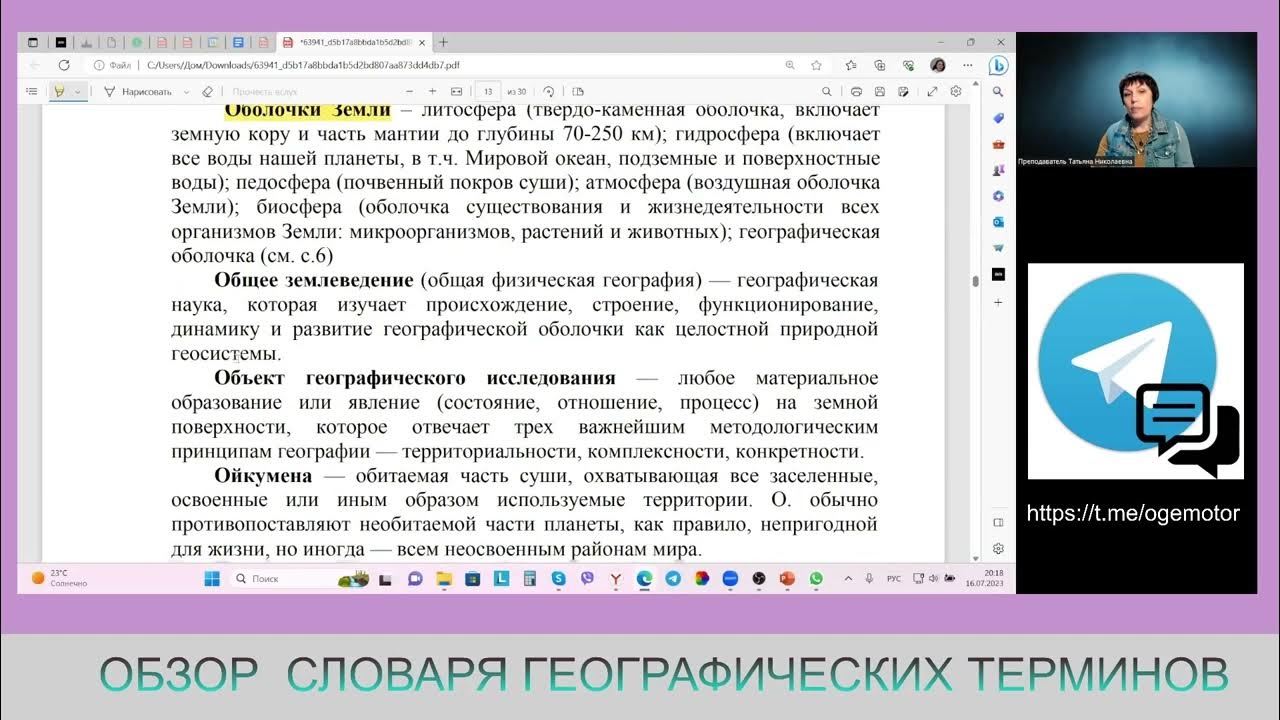This screenshot has height=720, width=1280.
Task: Open the tab actions menu
Action: pos(33,43)
